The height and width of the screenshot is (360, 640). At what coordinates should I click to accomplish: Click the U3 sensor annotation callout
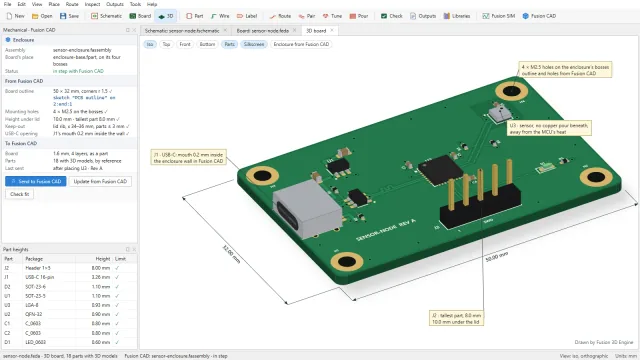tap(549, 129)
